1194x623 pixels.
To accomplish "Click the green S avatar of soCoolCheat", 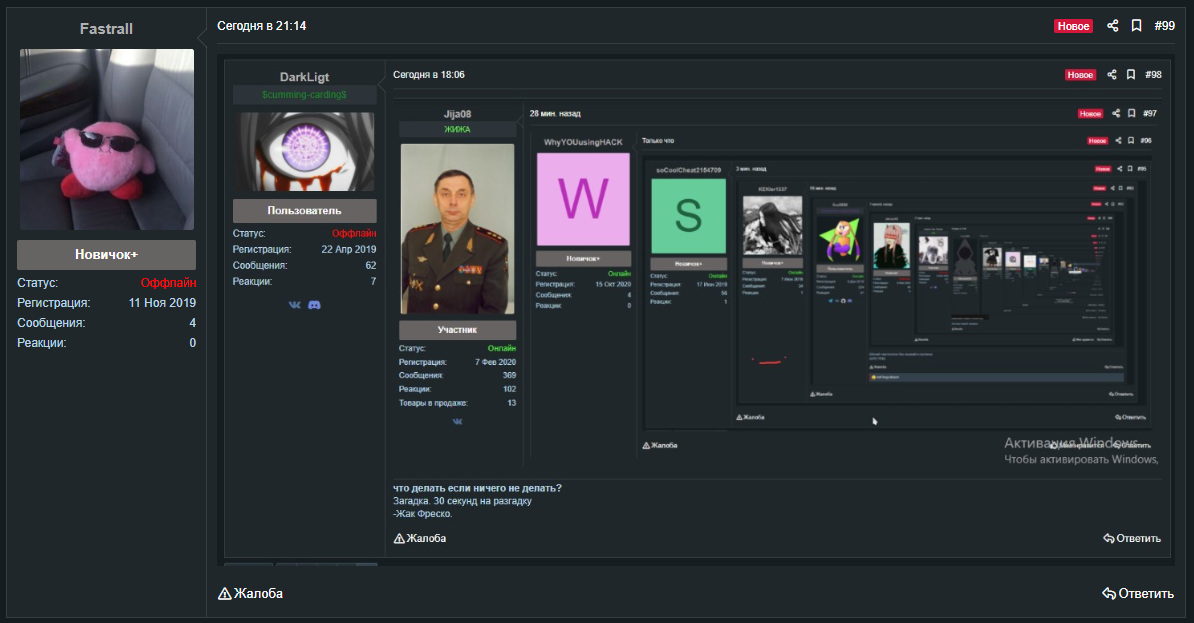I will [688, 216].
